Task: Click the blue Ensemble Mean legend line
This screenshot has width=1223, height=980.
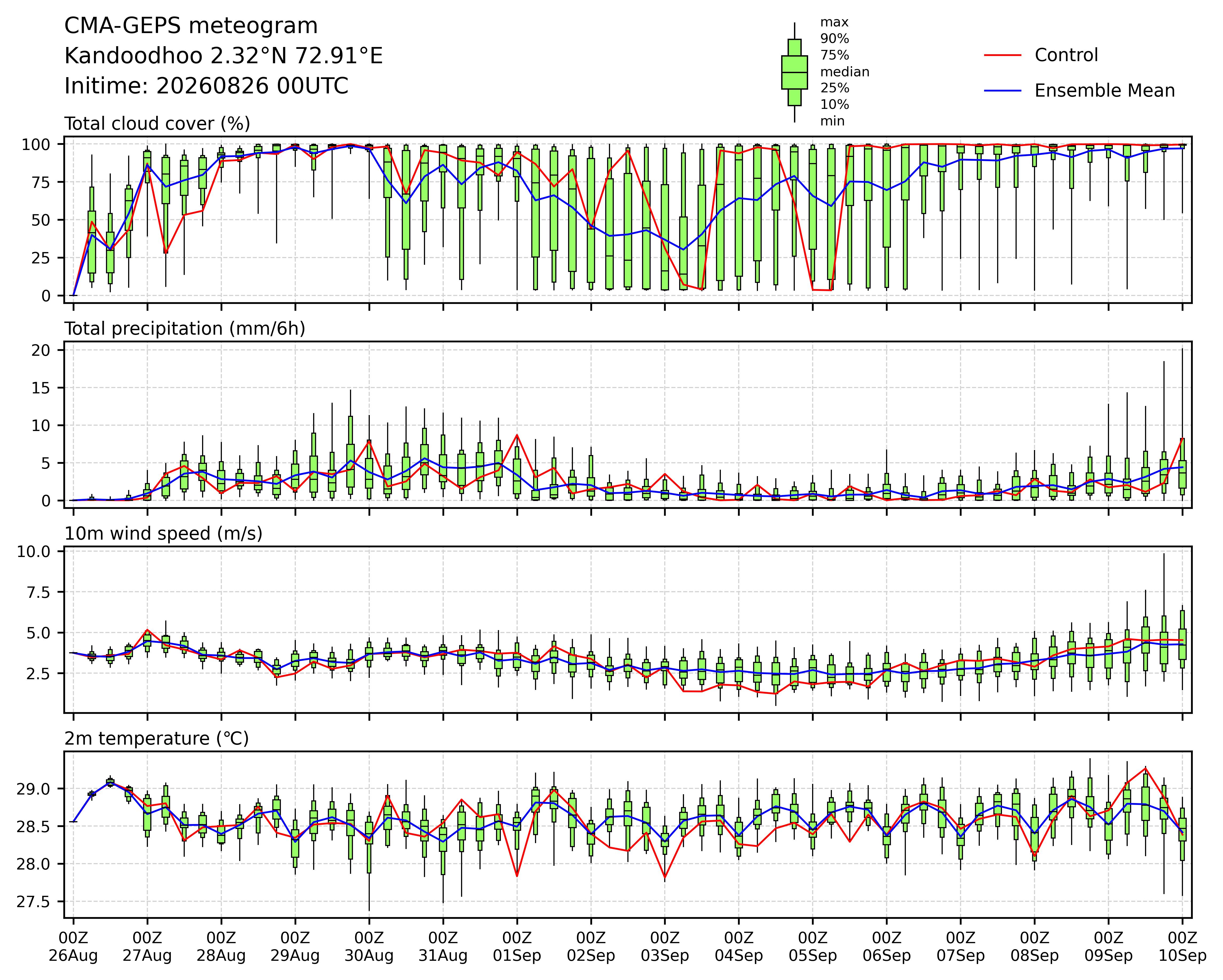Action: (1002, 91)
